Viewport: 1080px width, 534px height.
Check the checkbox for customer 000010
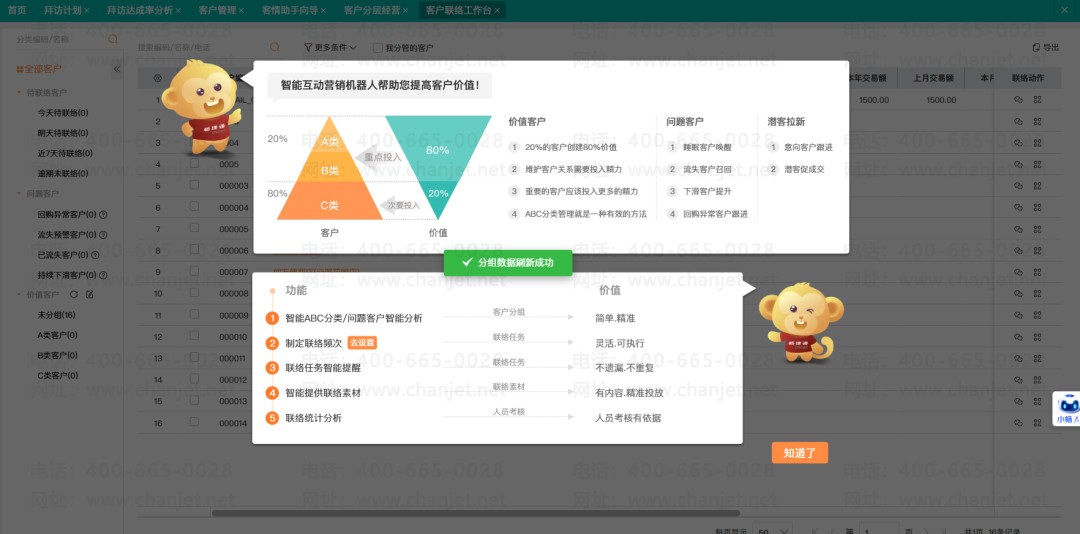point(195,336)
